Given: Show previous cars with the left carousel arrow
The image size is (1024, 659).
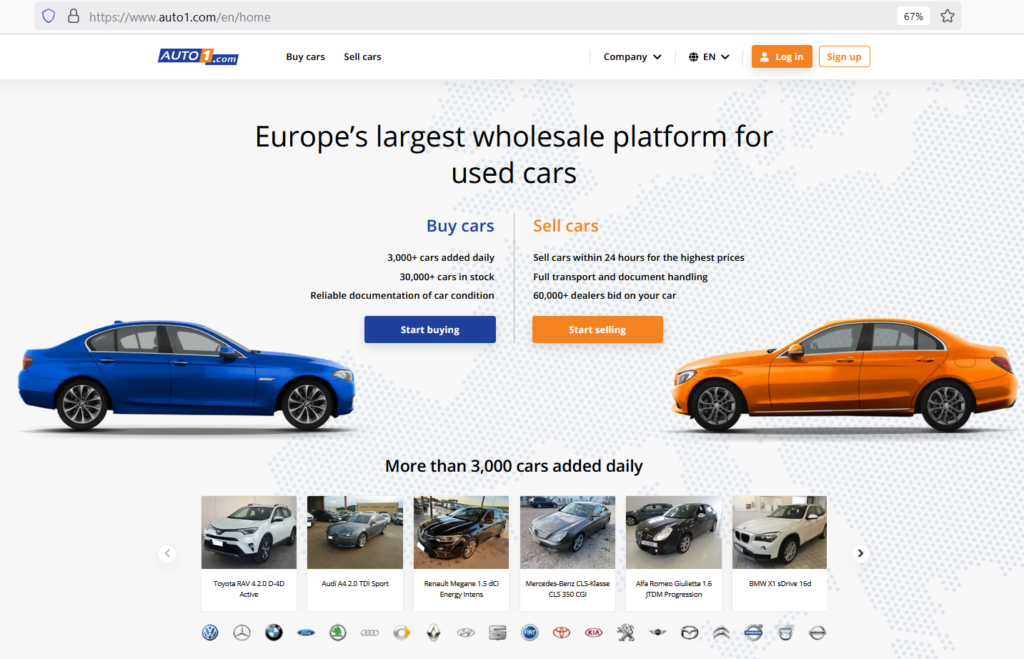Looking at the screenshot, I should (167, 553).
